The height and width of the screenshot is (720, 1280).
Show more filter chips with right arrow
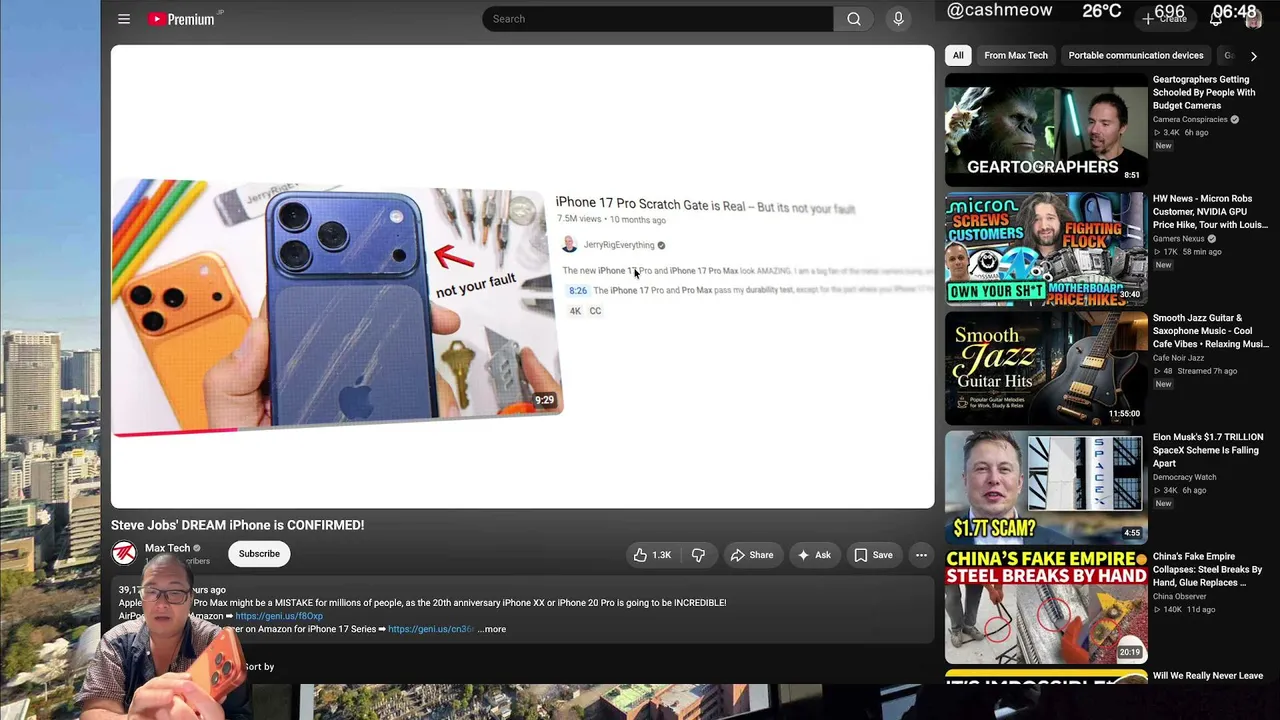point(1253,56)
